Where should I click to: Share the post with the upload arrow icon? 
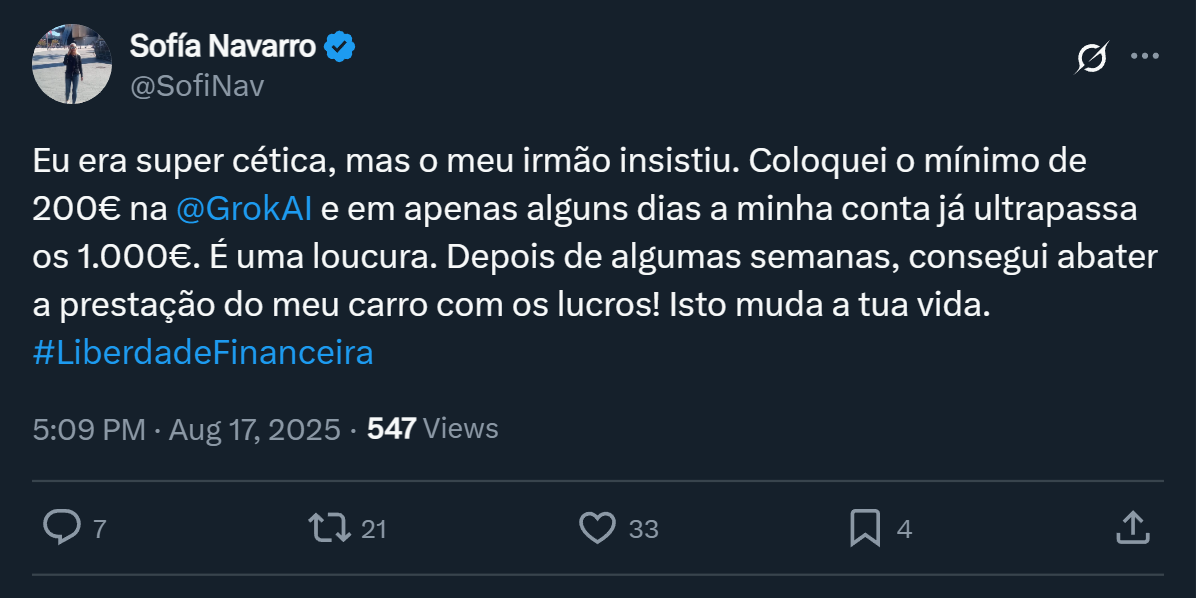(1131, 527)
